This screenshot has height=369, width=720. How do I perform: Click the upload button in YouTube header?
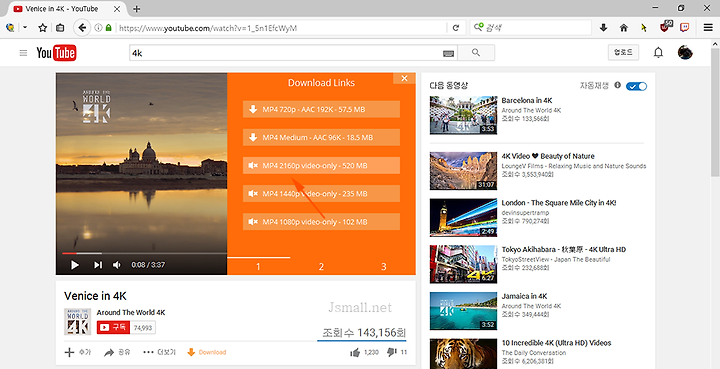[x=623, y=52]
